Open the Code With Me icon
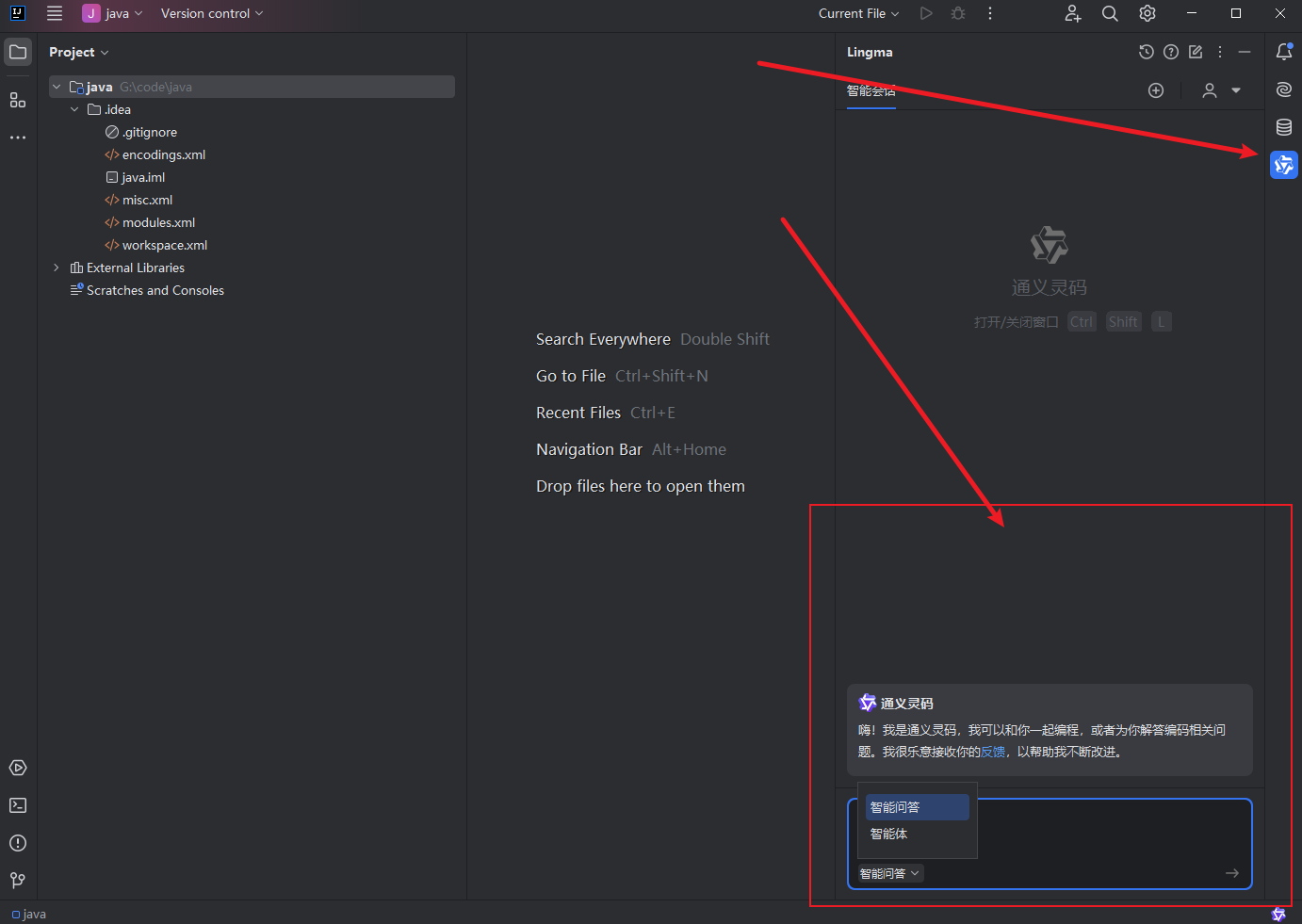This screenshot has height=924, width=1302. 1073,13
